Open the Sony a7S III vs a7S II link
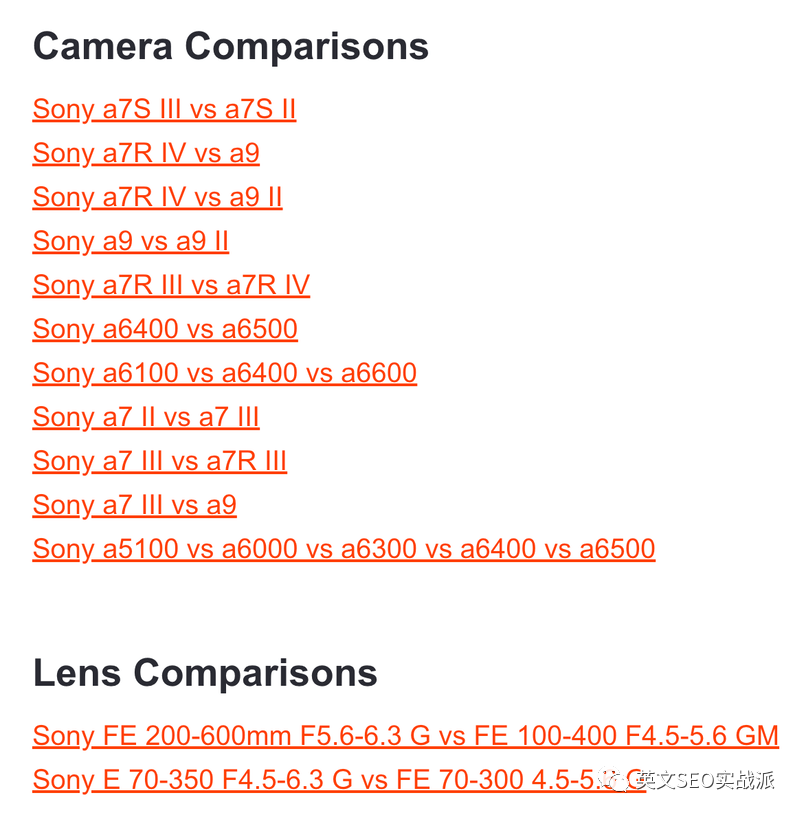This screenshot has height=815, width=800. pos(164,110)
